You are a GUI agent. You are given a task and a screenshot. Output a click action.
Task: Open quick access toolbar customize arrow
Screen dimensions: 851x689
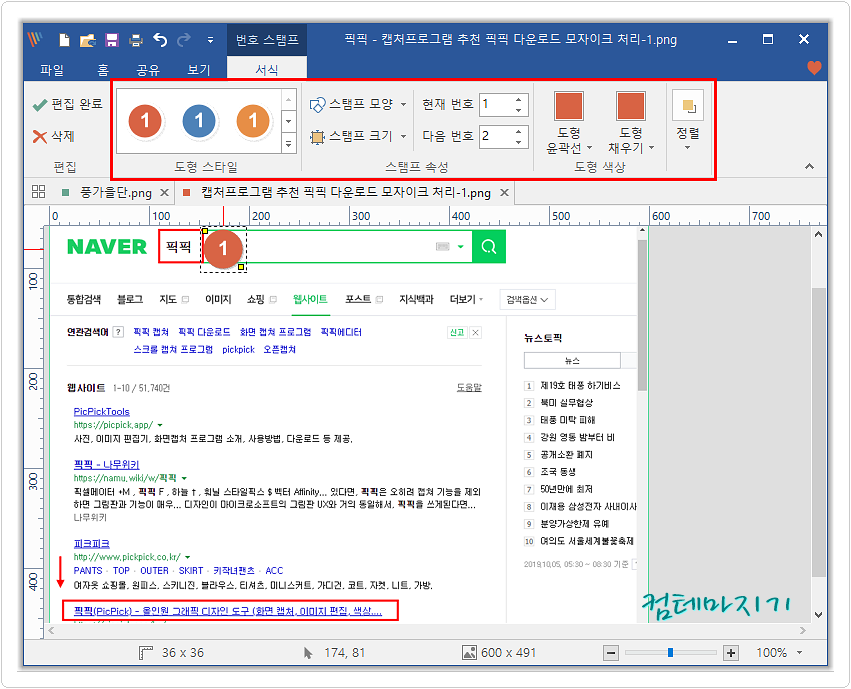(211, 40)
